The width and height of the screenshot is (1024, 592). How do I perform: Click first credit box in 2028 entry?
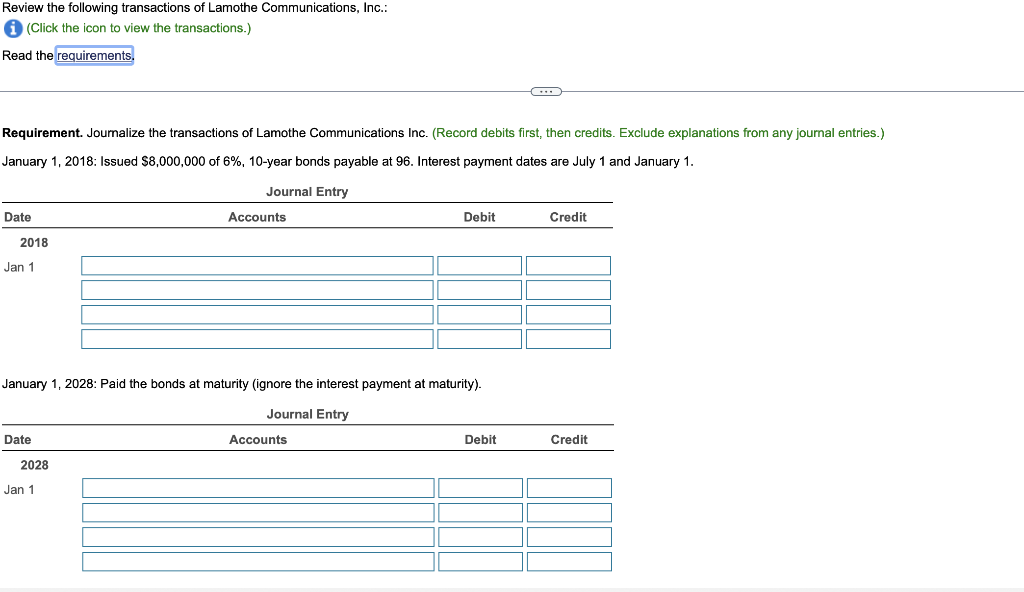(x=569, y=488)
